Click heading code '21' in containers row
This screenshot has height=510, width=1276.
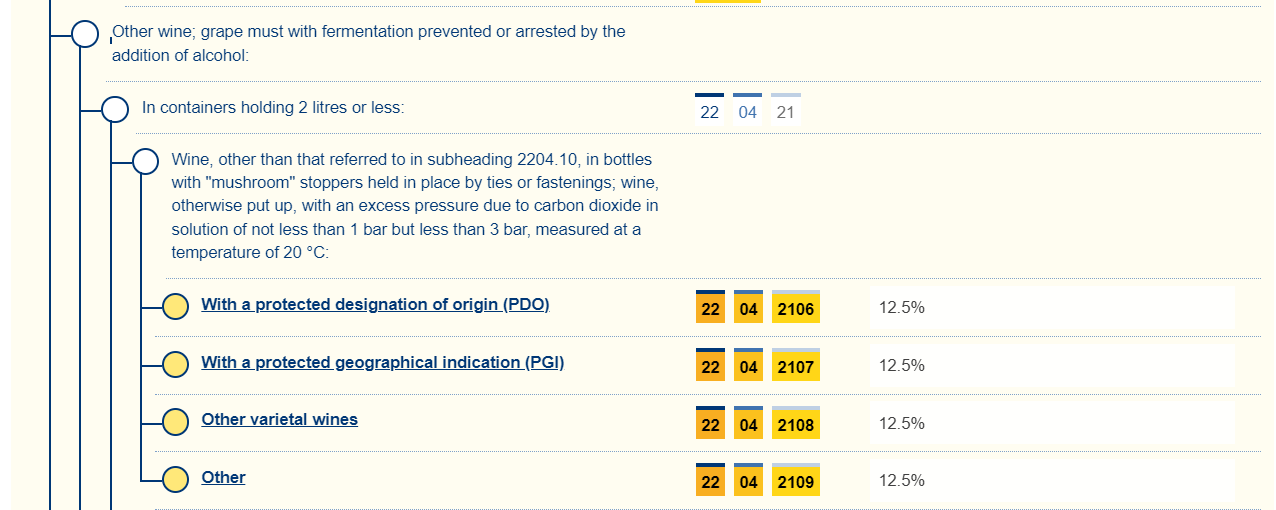click(x=785, y=112)
